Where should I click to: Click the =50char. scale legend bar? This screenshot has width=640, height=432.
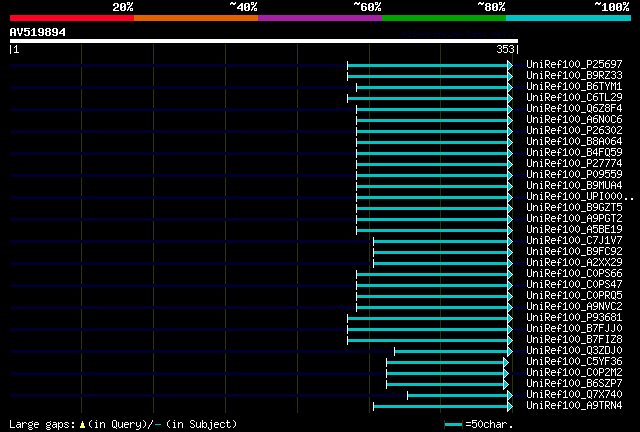[x=453, y=425]
